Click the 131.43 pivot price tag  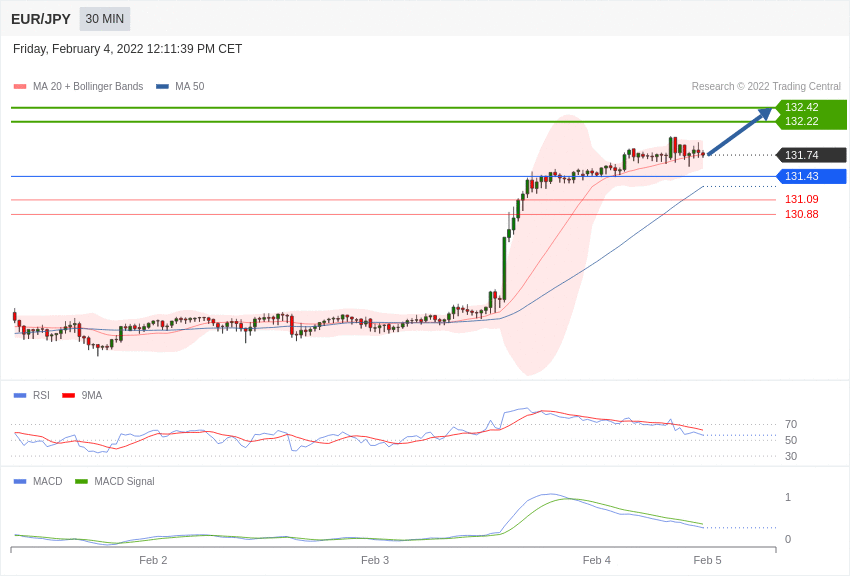[x=812, y=176]
